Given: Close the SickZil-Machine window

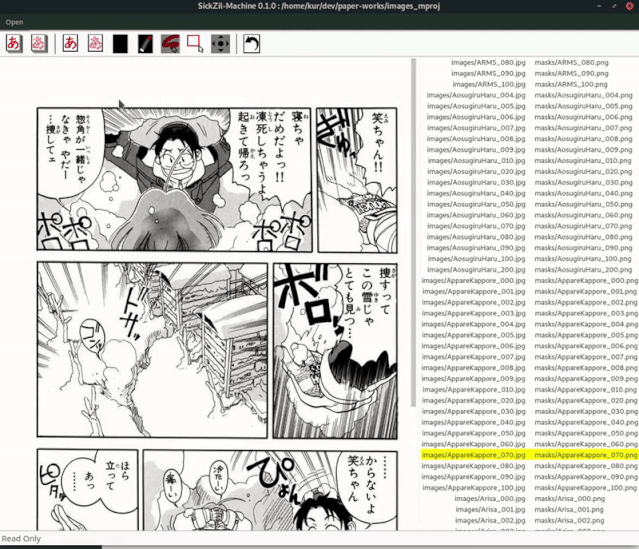Looking at the screenshot, I should pyautogui.click(x=629, y=6).
